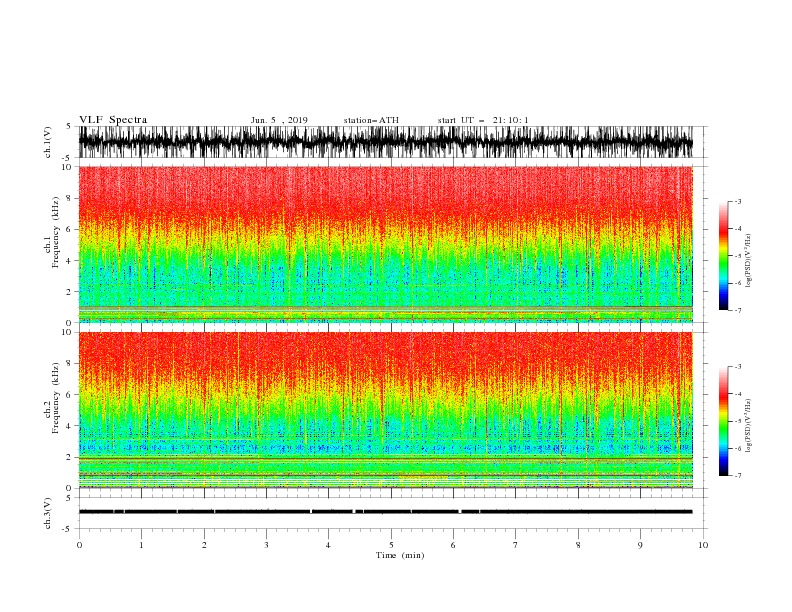792x612 pixels.
Task: Click the "3" tick on the Time axis
Action: coord(266,545)
